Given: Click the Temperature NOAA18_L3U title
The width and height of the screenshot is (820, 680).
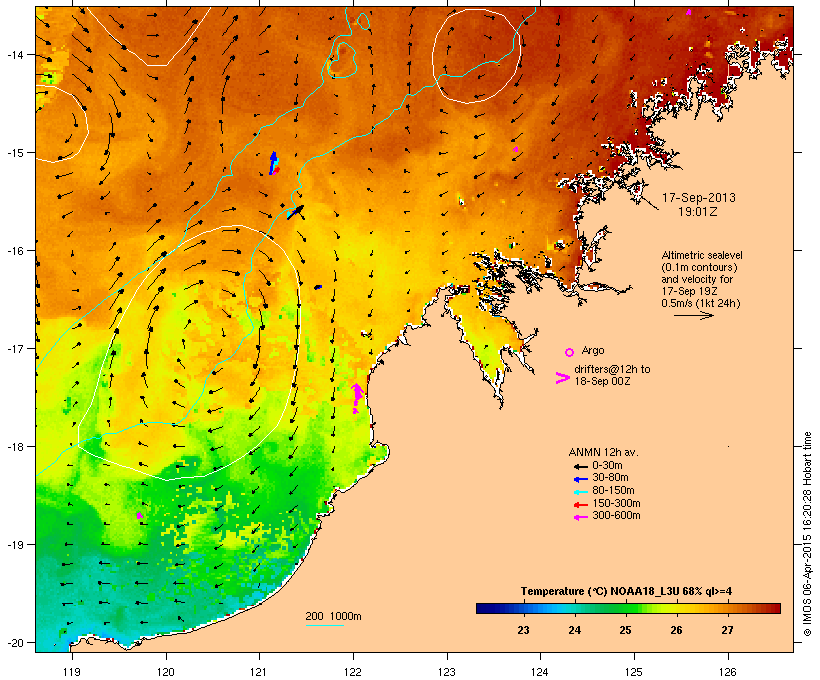Looking at the screenshot, I should point(626,591).
